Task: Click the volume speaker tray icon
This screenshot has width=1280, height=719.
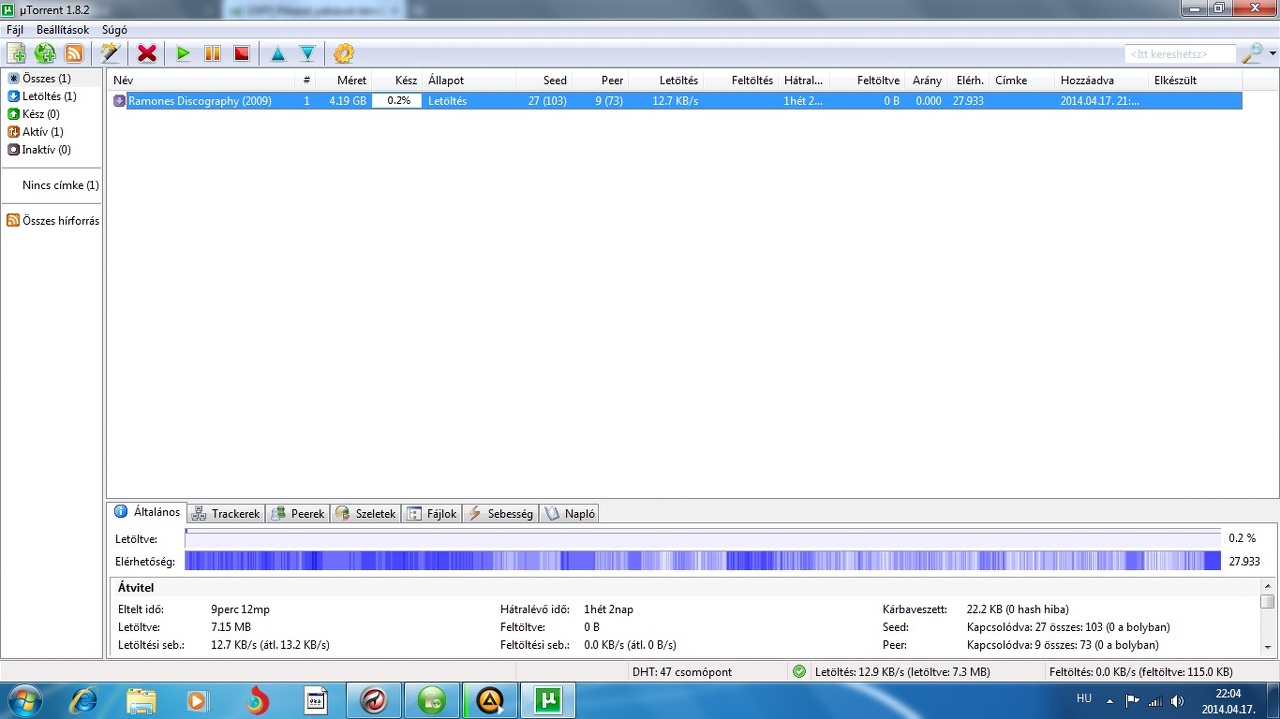Action: pyautogui.click(x=1177, y=701)
